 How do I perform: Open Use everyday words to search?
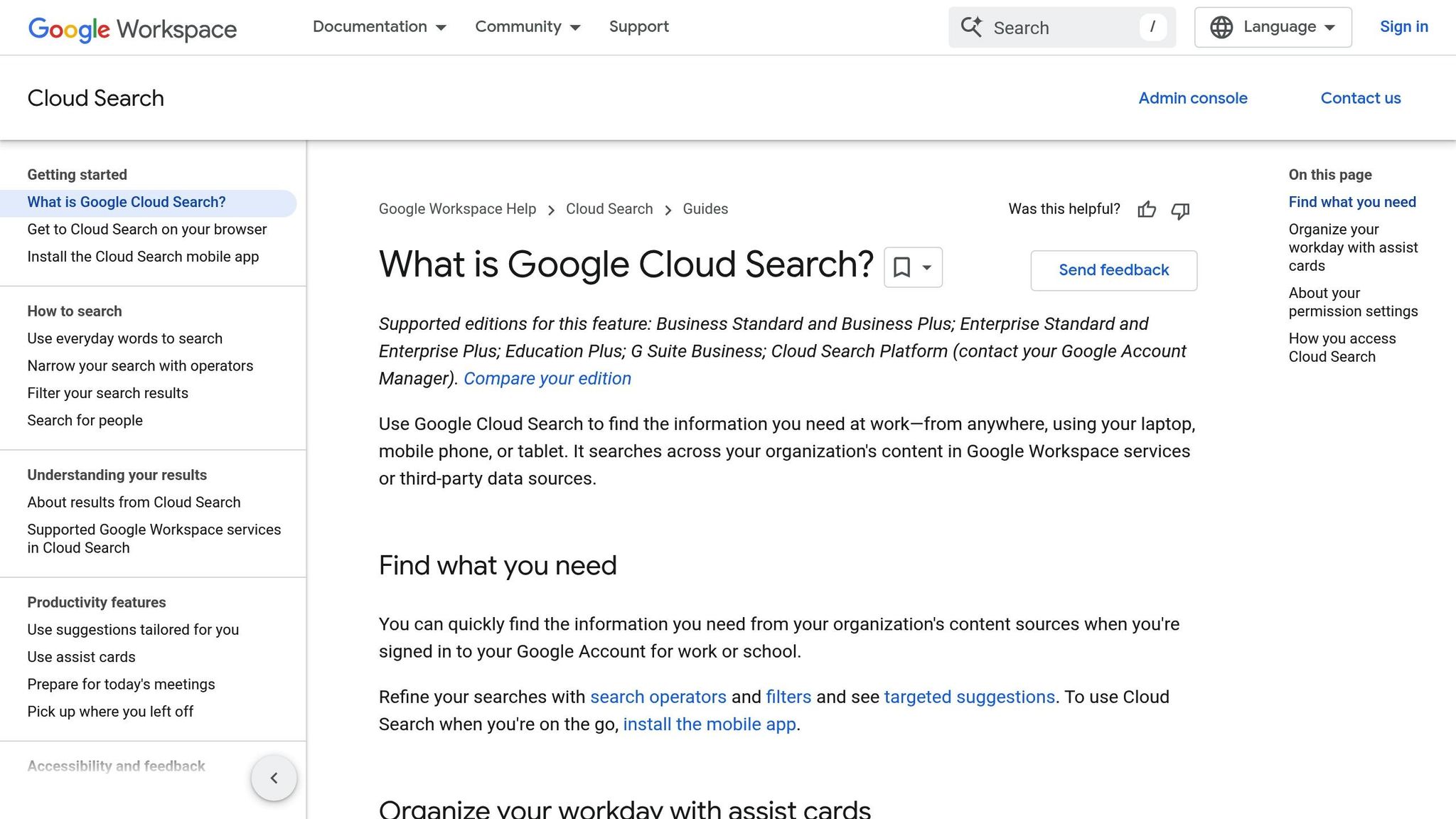(124, 338)
